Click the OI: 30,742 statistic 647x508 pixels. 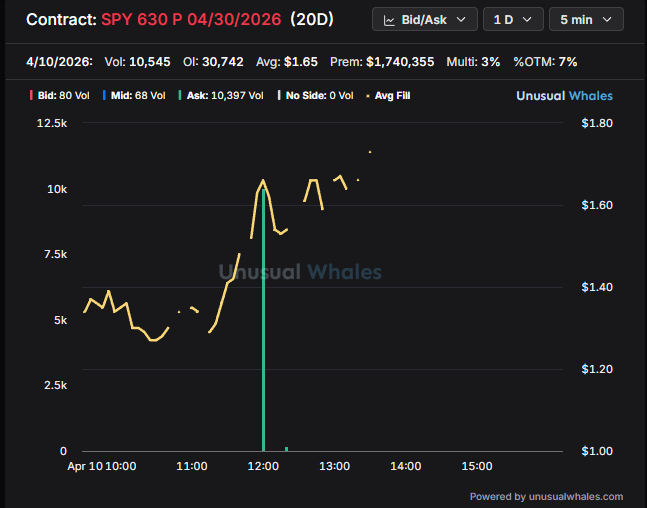point(213,62)
